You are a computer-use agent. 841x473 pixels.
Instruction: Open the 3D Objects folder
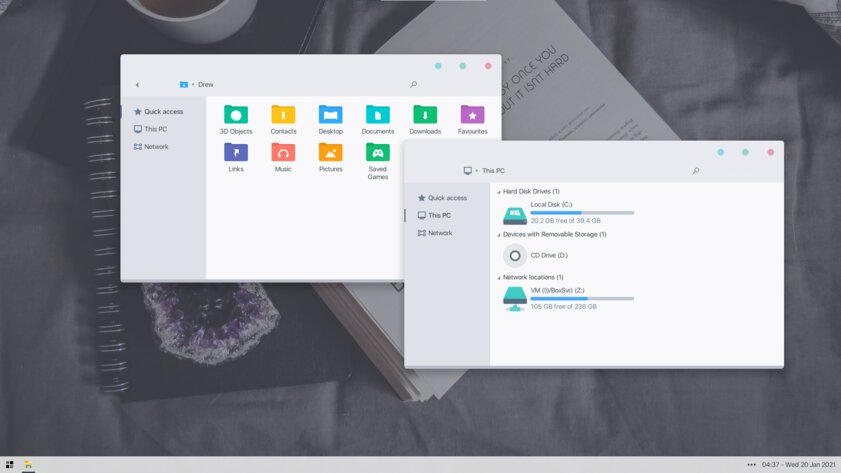(236, 118)
